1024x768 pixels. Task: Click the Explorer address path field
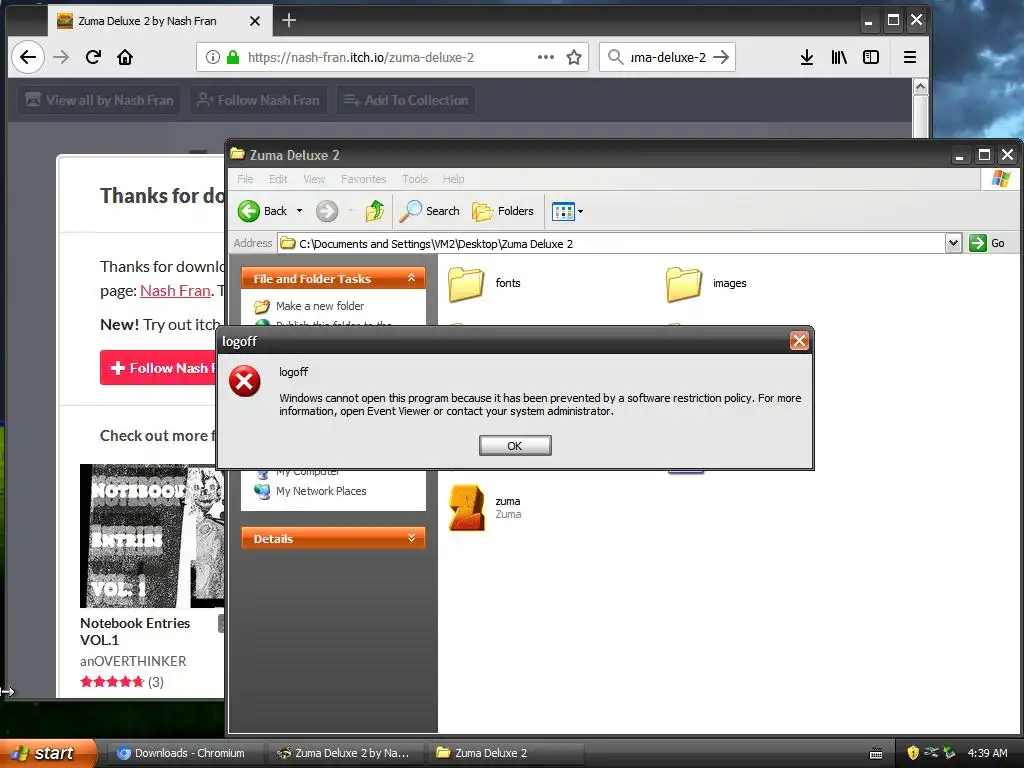click(x=611, y=244)
